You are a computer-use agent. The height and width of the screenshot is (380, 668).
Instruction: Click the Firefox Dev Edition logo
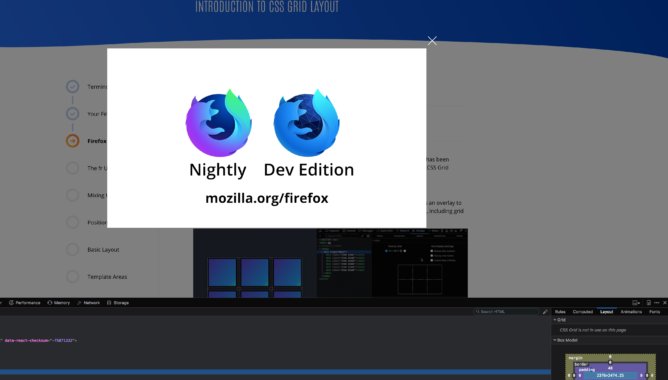pyautogui.click(x=307, y=123)
